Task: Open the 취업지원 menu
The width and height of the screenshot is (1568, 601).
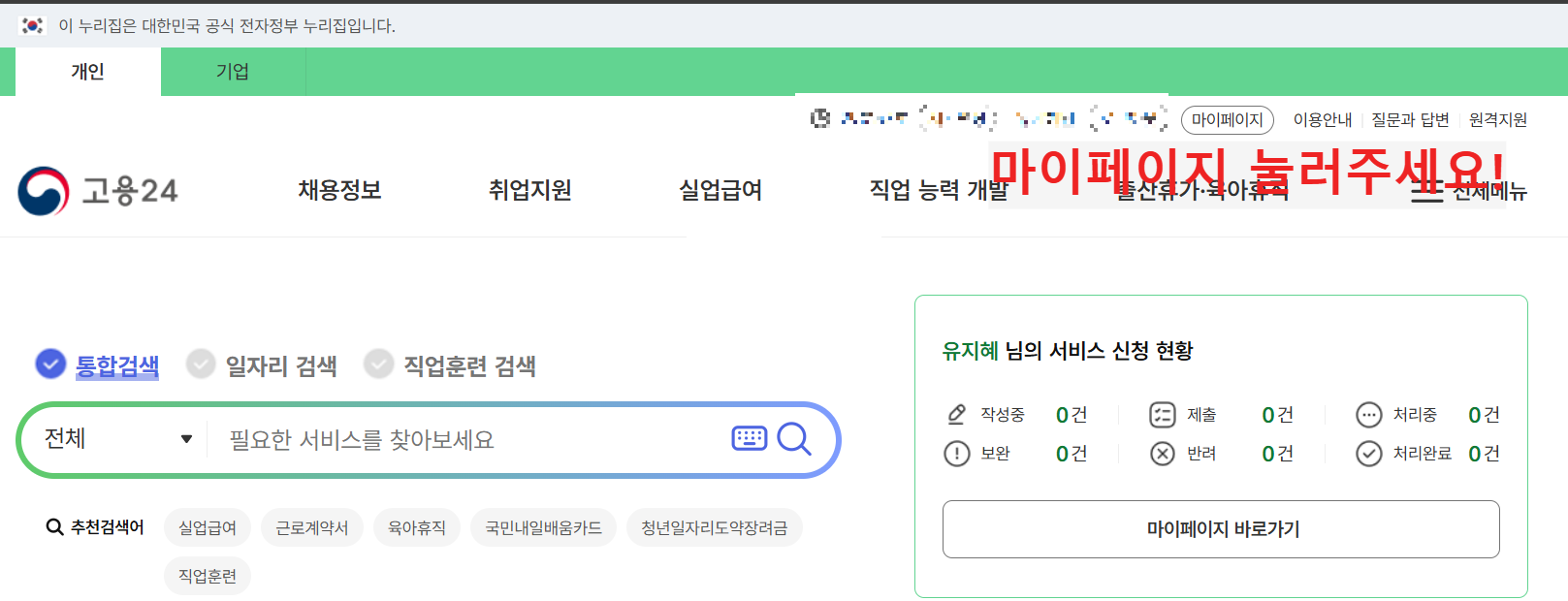Action: [x=529, y=190]
